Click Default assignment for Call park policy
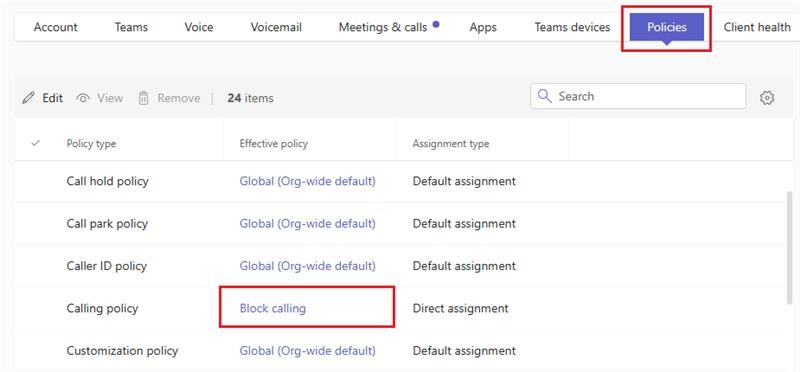Image resolution: width=800 pixels, height=372 pixels. tap(464, 224)
